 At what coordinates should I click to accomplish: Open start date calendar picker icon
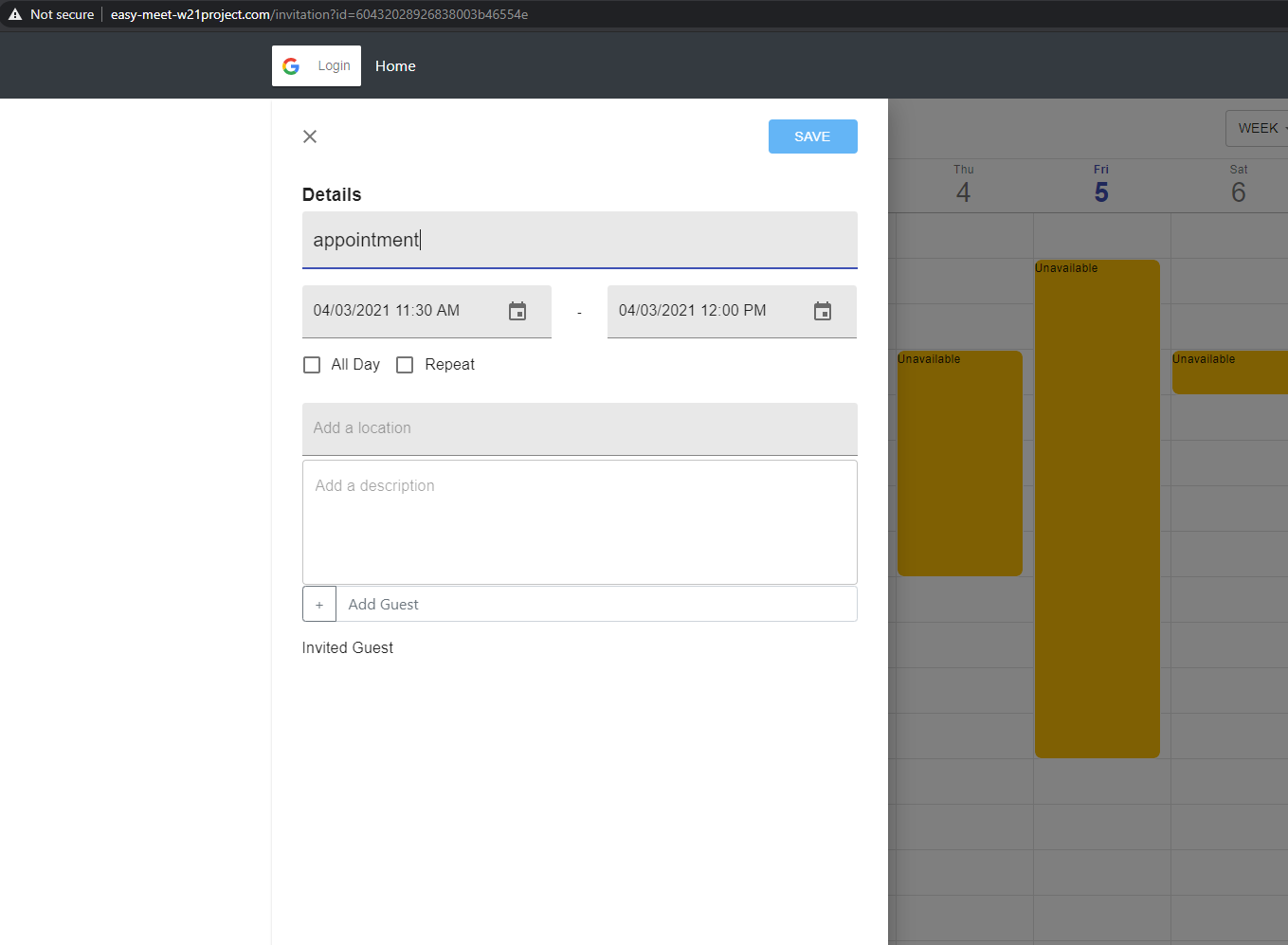click(x=517, y=311)
